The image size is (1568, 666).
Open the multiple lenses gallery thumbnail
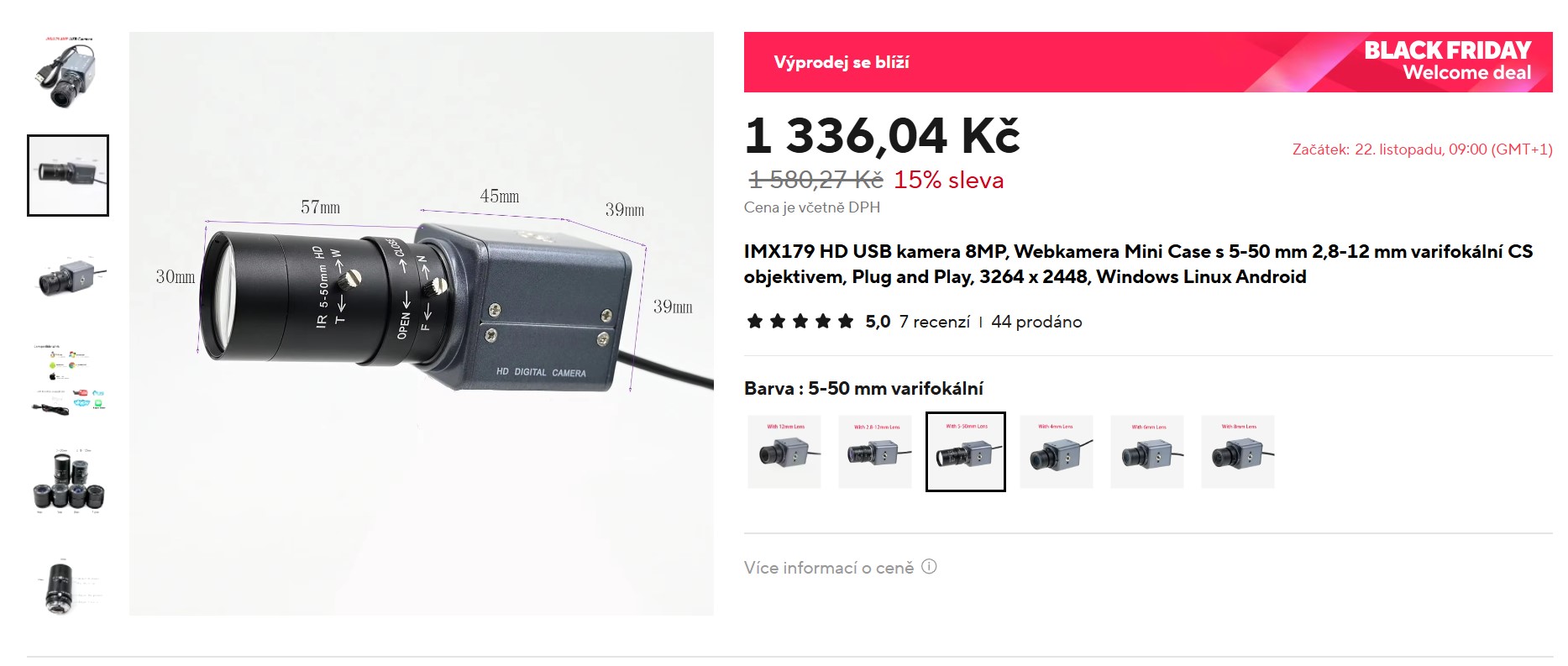[68, 483]
